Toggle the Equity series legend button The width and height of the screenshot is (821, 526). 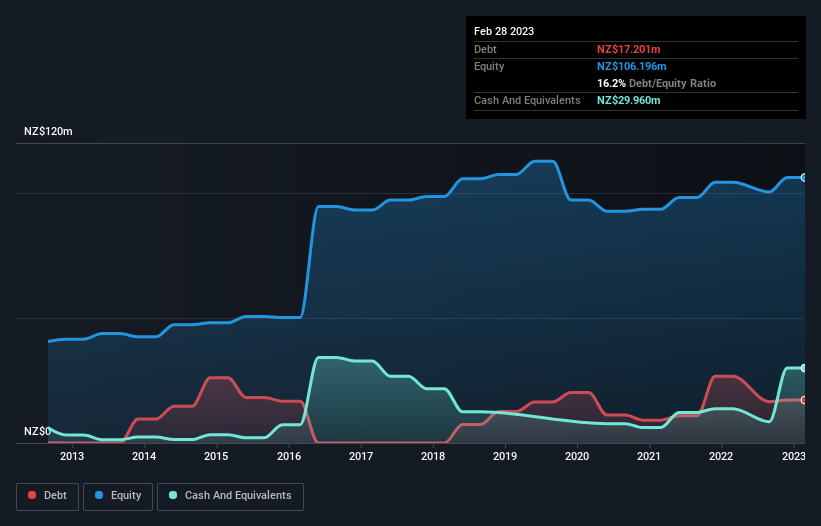coord(118,496)
